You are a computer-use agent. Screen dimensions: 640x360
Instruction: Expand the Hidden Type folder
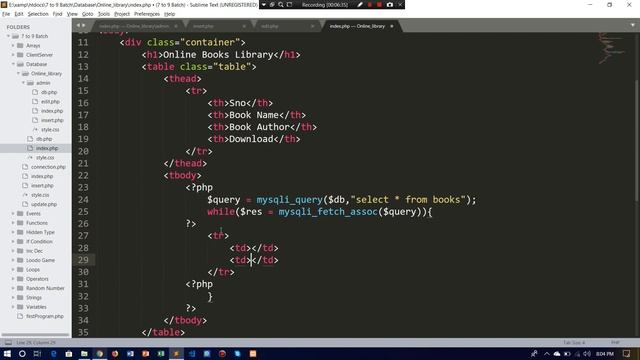13,233
